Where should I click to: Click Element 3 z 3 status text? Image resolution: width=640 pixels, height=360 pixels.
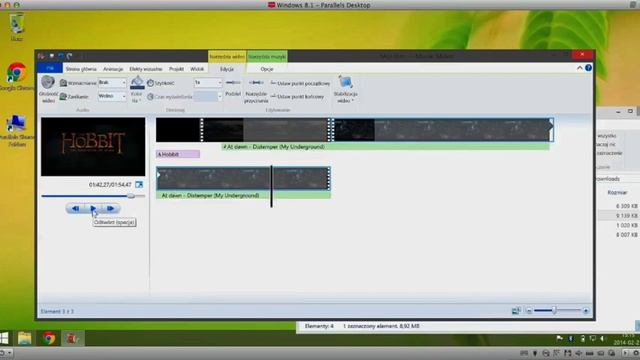57,311
